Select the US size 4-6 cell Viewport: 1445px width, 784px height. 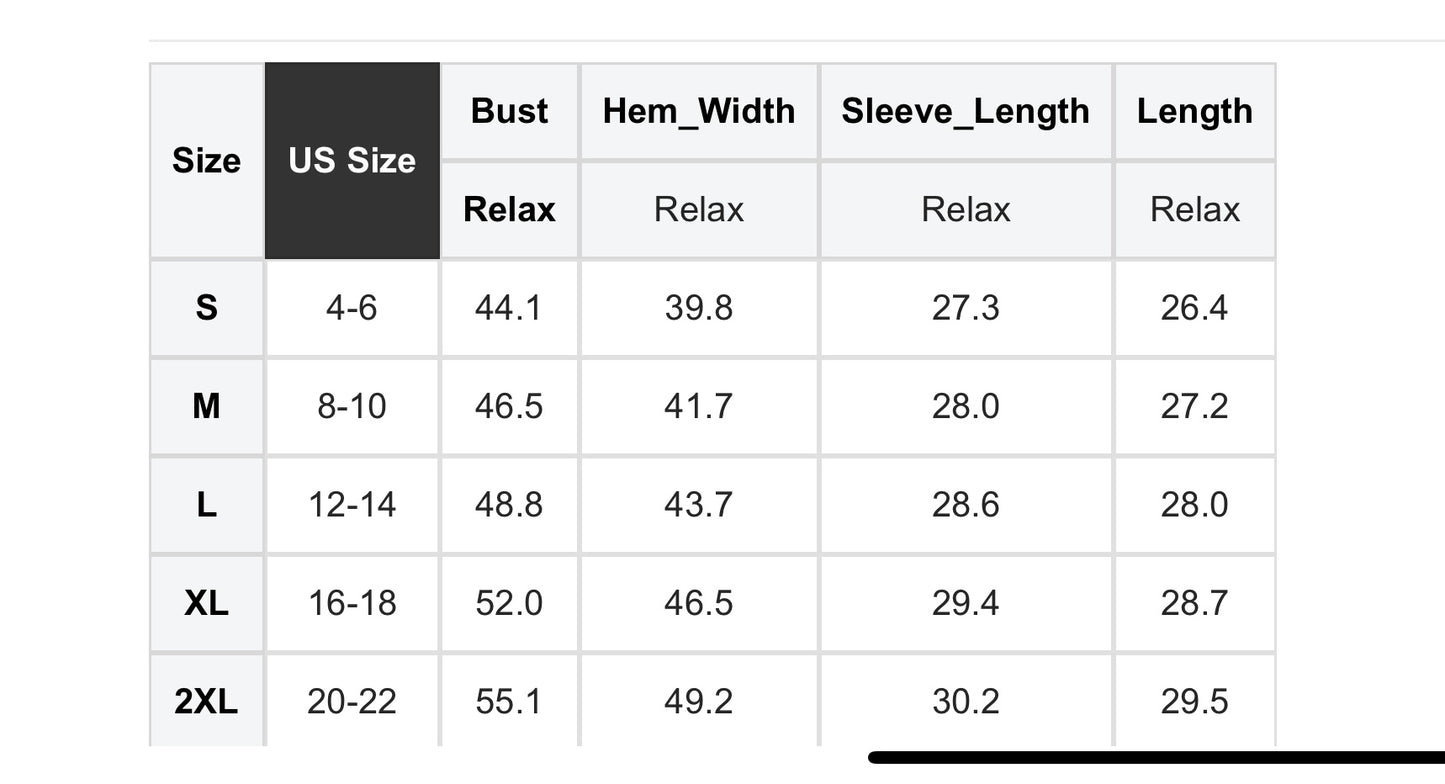tap(352, 308)
